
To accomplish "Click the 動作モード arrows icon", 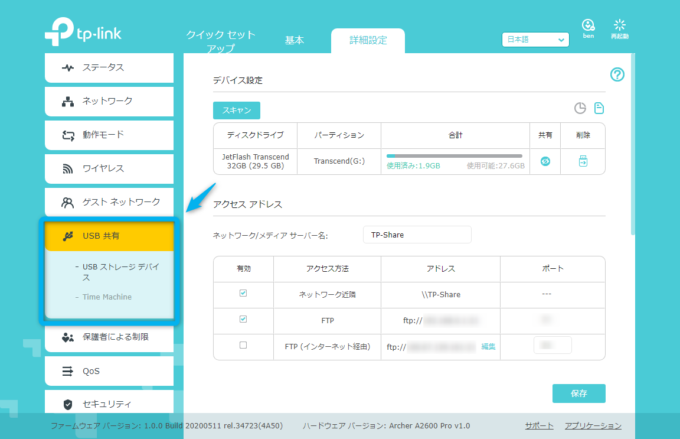I will click(68, 135).
